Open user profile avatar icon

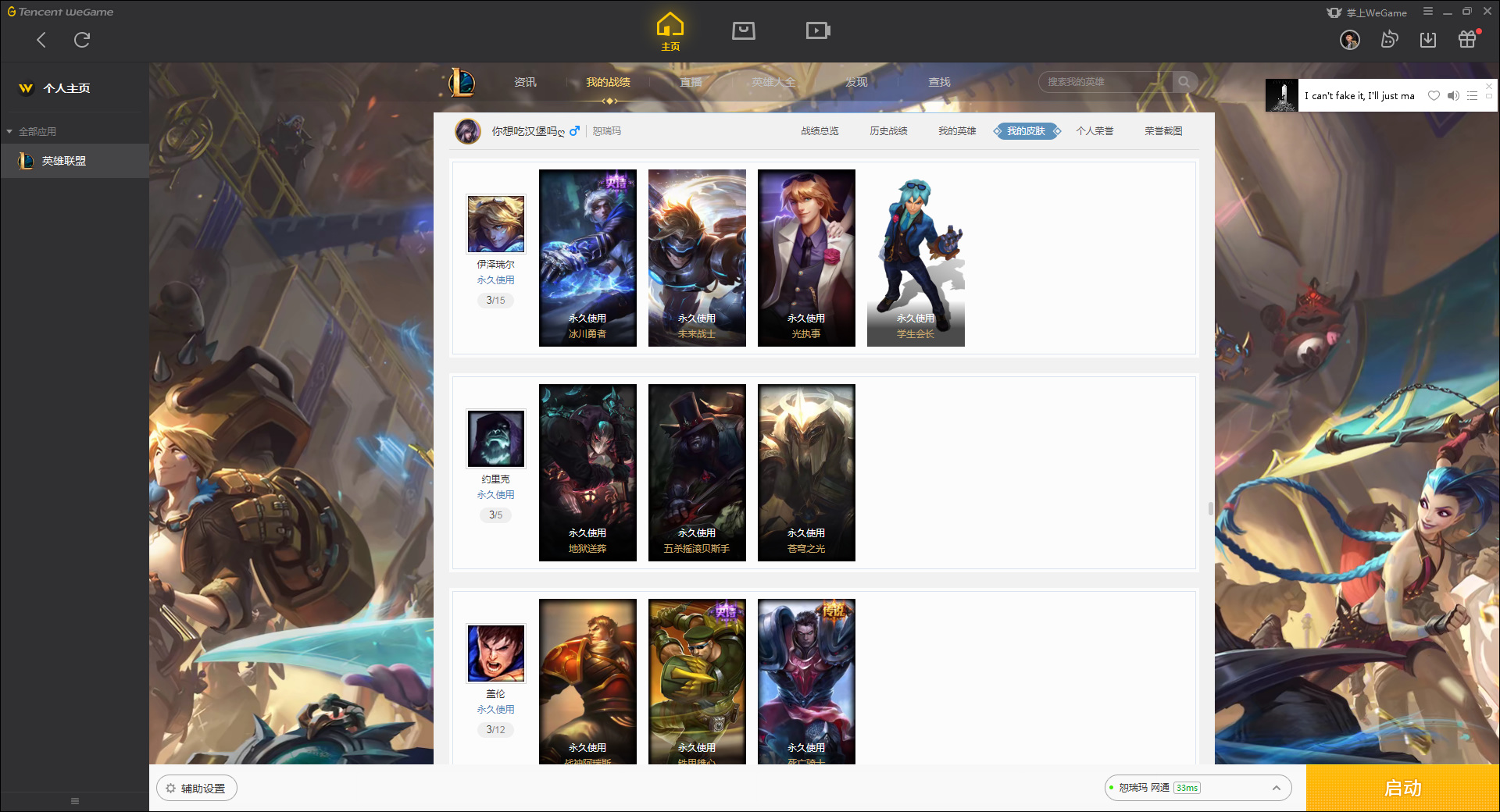1350,40
